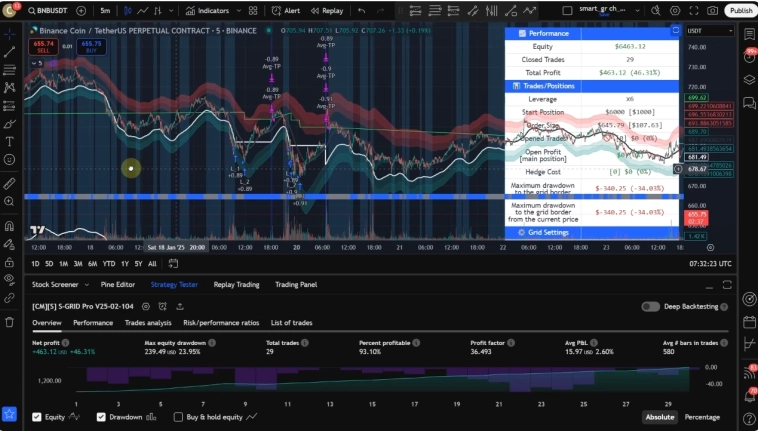The image size is (758, 431).
Task: Toggle the Deep Backtesting switch
Action: coord(651,306)
